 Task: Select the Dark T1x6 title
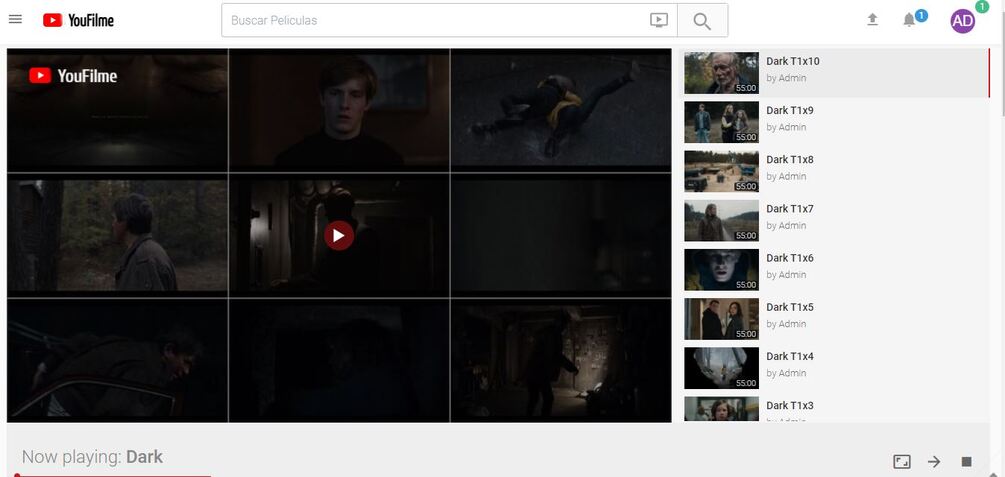point(790,258)
